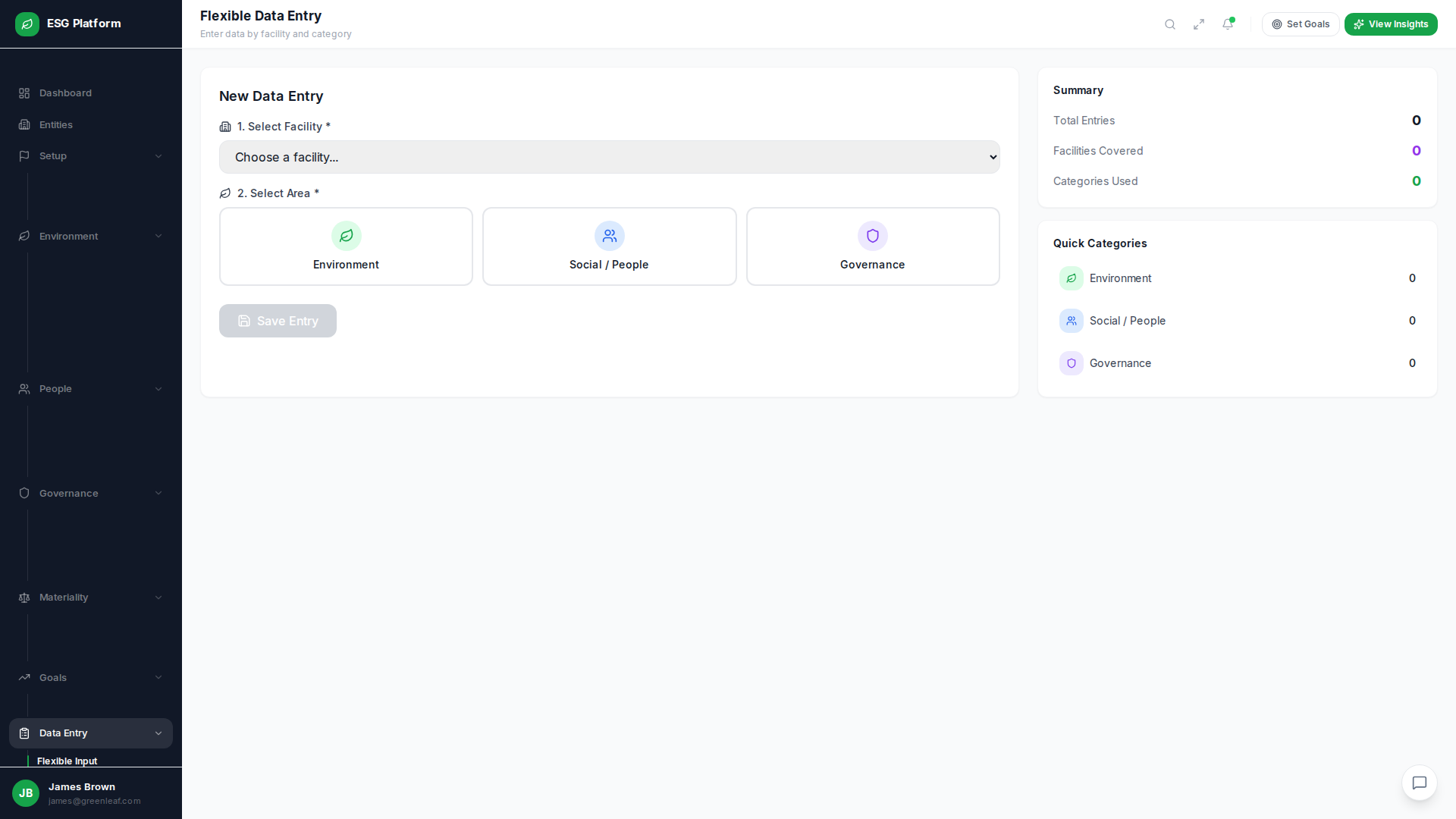
Task: Click the search magnifier icon
Action: point(1170,24)
